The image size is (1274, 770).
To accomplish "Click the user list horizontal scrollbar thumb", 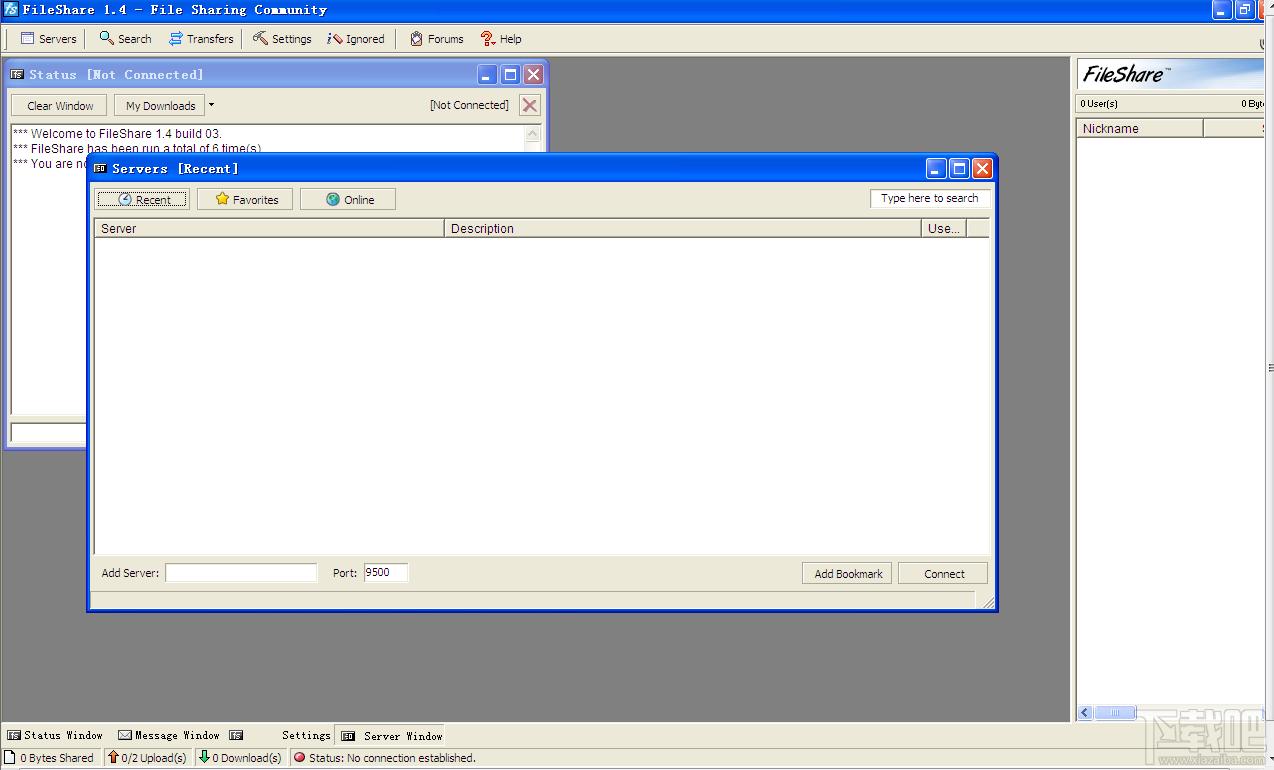I will (x=1115, y=713).
